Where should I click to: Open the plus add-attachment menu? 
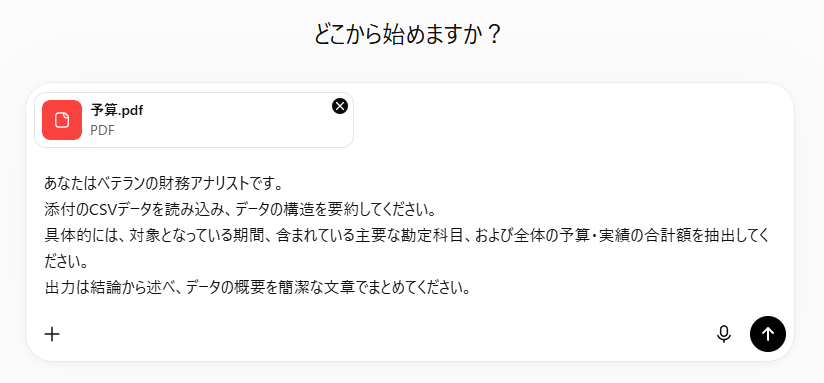pyautogui.click(x=52, y=334)
